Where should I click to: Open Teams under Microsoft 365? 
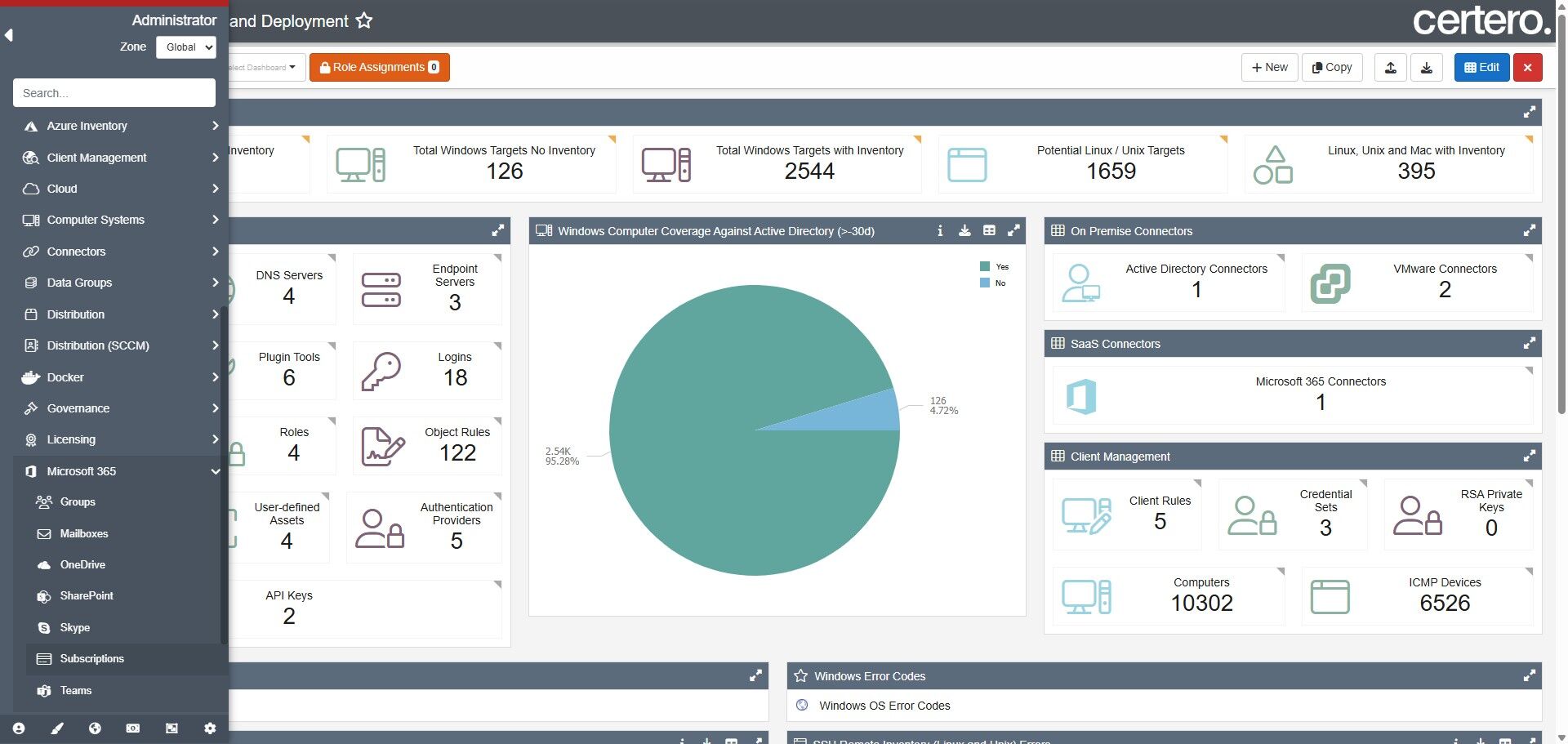(x=127, y=690)
